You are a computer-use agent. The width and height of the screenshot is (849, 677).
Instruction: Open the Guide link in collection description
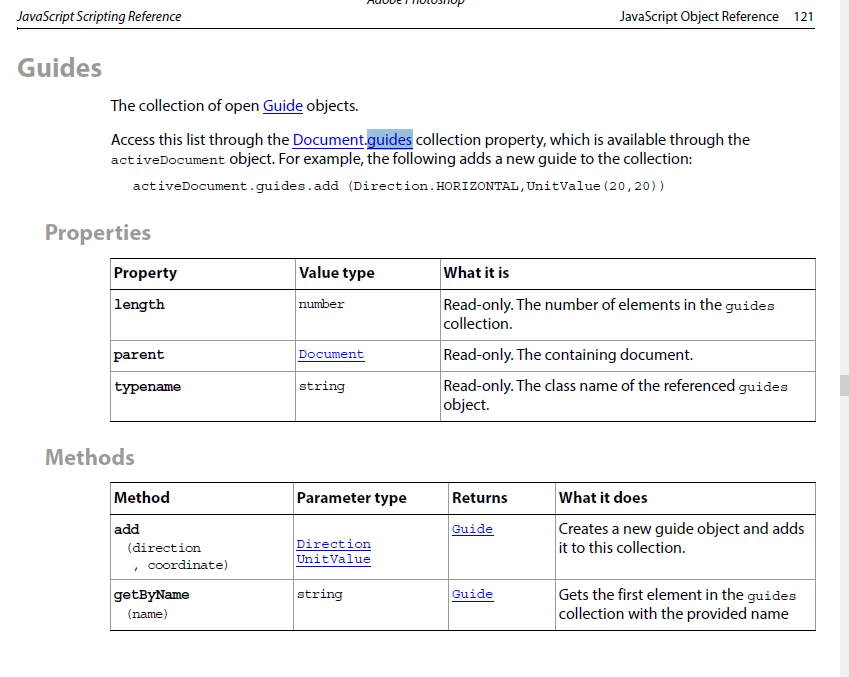283,106
